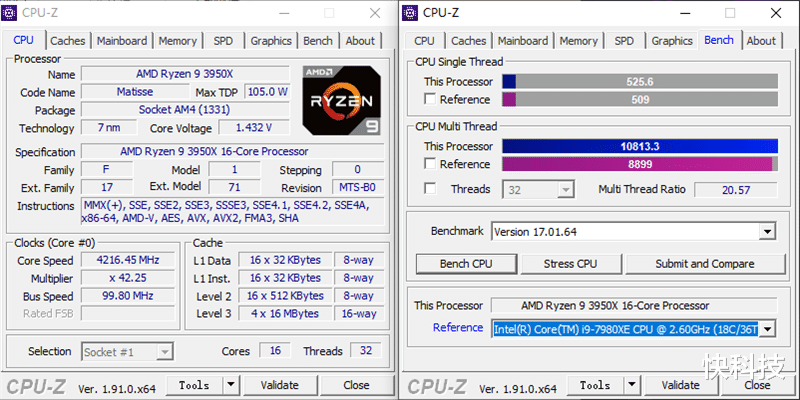Open Tools arrow menu in left window
This screenshot has width=800, height=400.
tap(231, 385)
